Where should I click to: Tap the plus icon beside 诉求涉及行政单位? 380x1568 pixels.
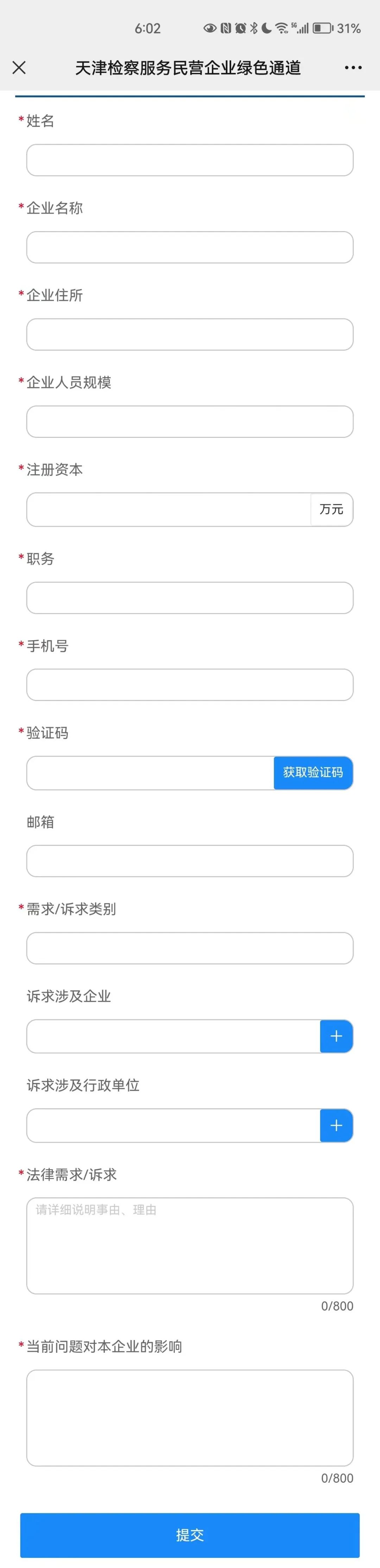tap(336, 1126)
